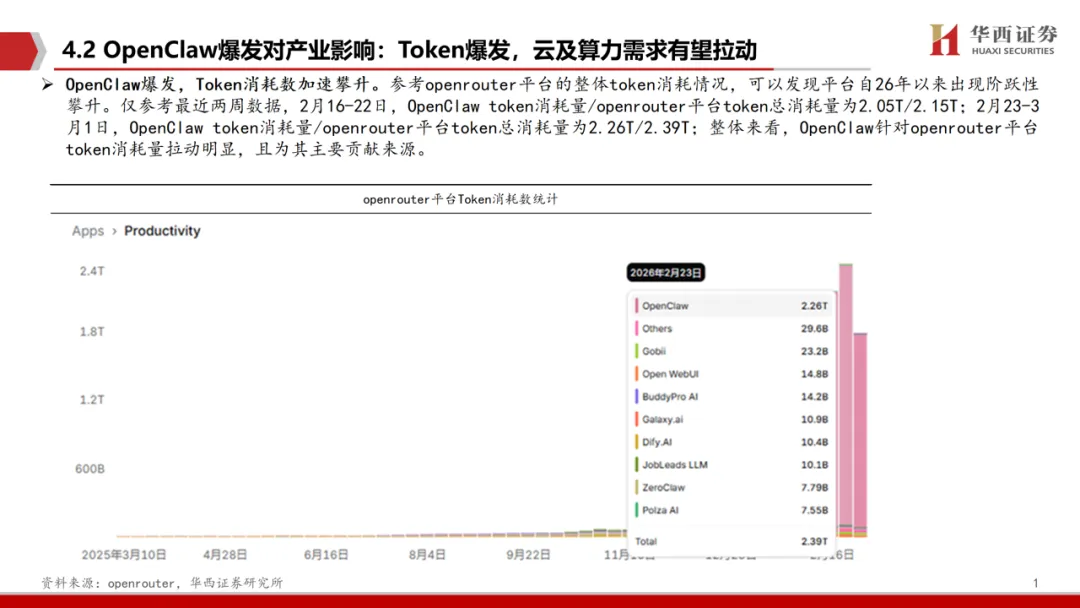Click the 4月28日 axis label

[x=225, y=554]
